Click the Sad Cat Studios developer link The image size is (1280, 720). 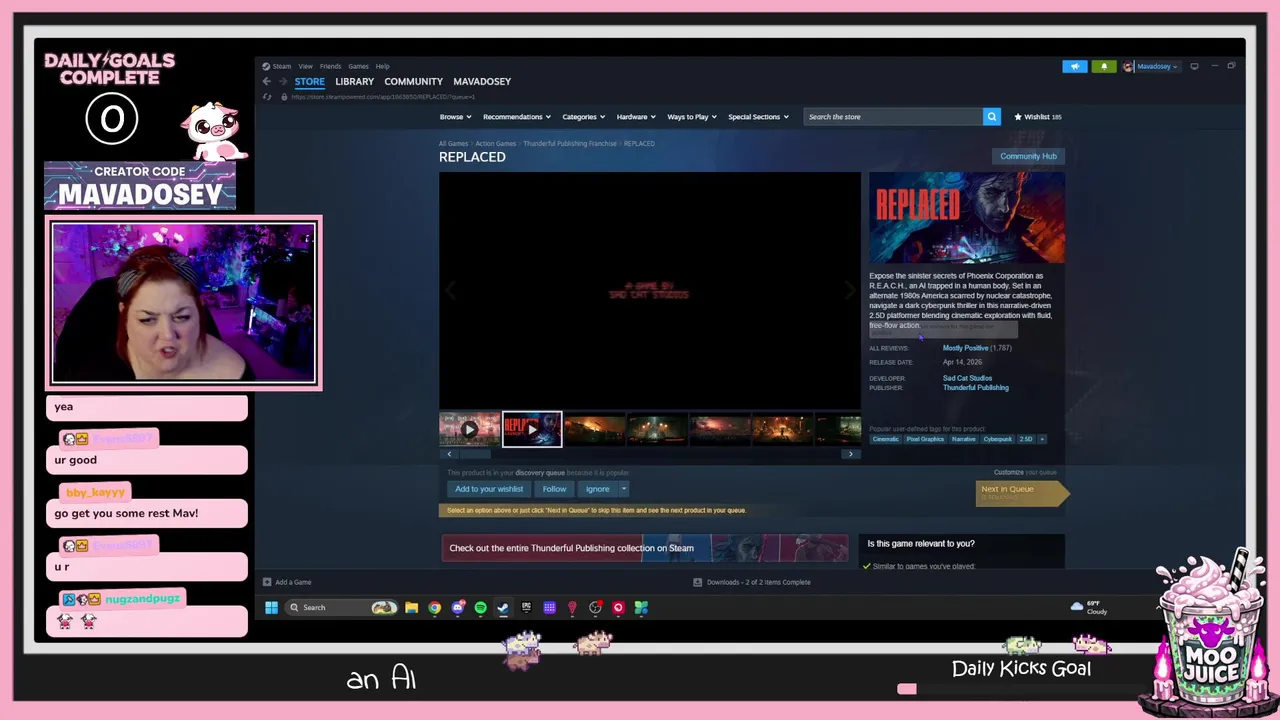click(967, 378)
